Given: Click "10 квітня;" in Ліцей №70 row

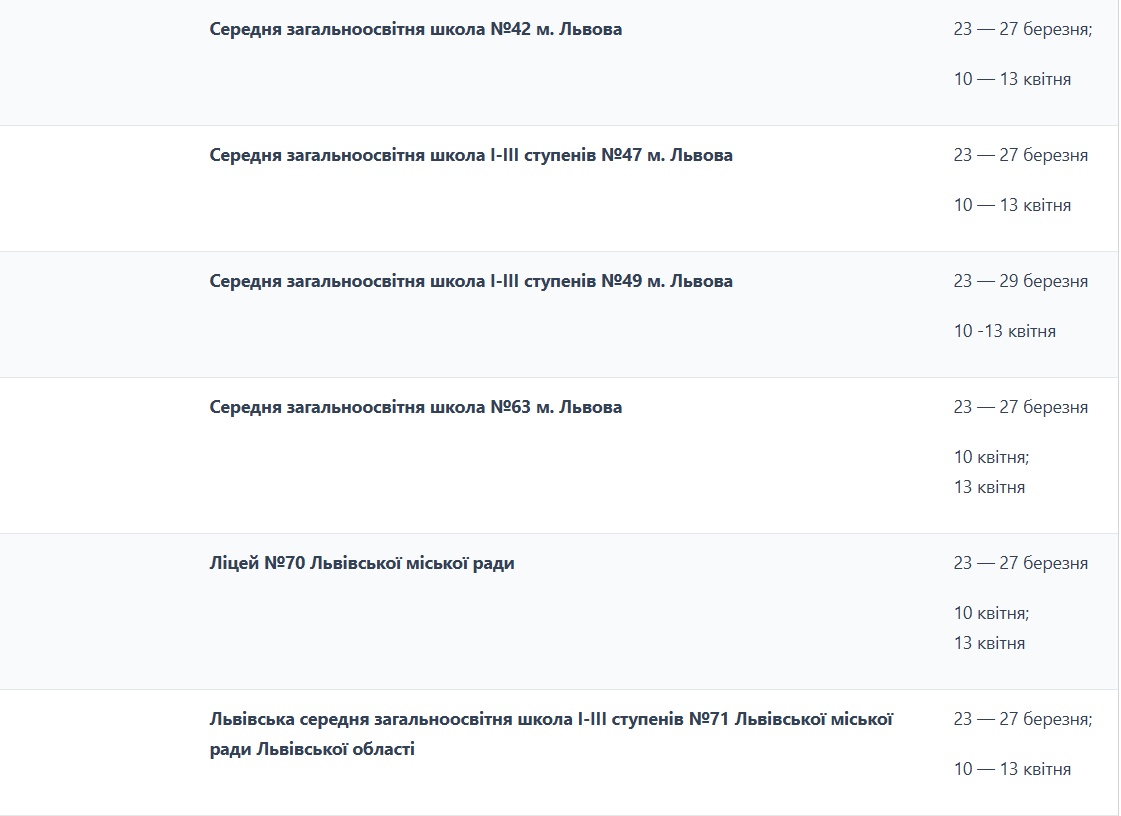Looking at the screenshot, I should click(x=991, y=613).
